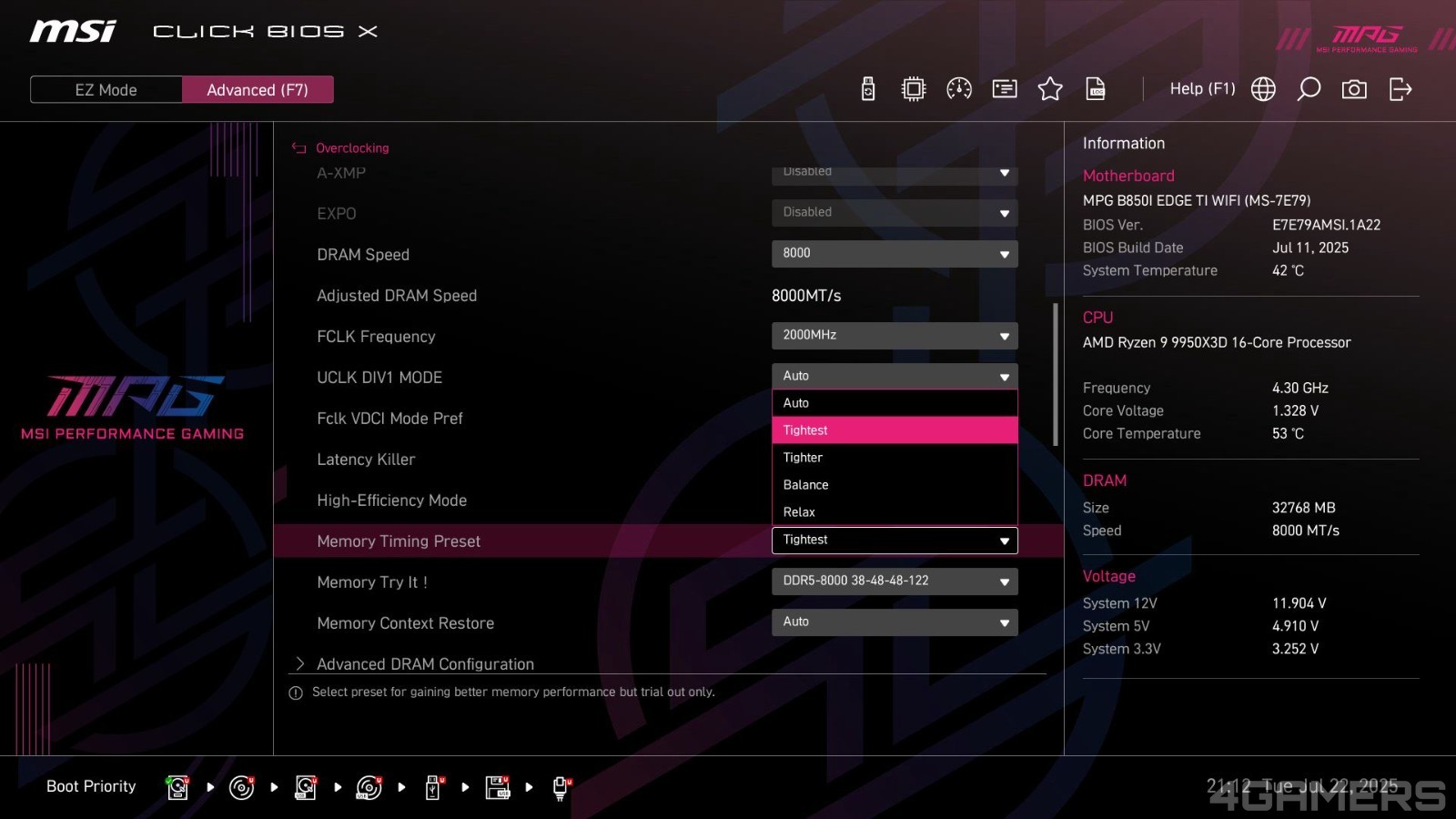Image resolution: width=1456 pixels, height=819 pixels.
Task: Select the Latency Killer setting
Action: [366, 460]
